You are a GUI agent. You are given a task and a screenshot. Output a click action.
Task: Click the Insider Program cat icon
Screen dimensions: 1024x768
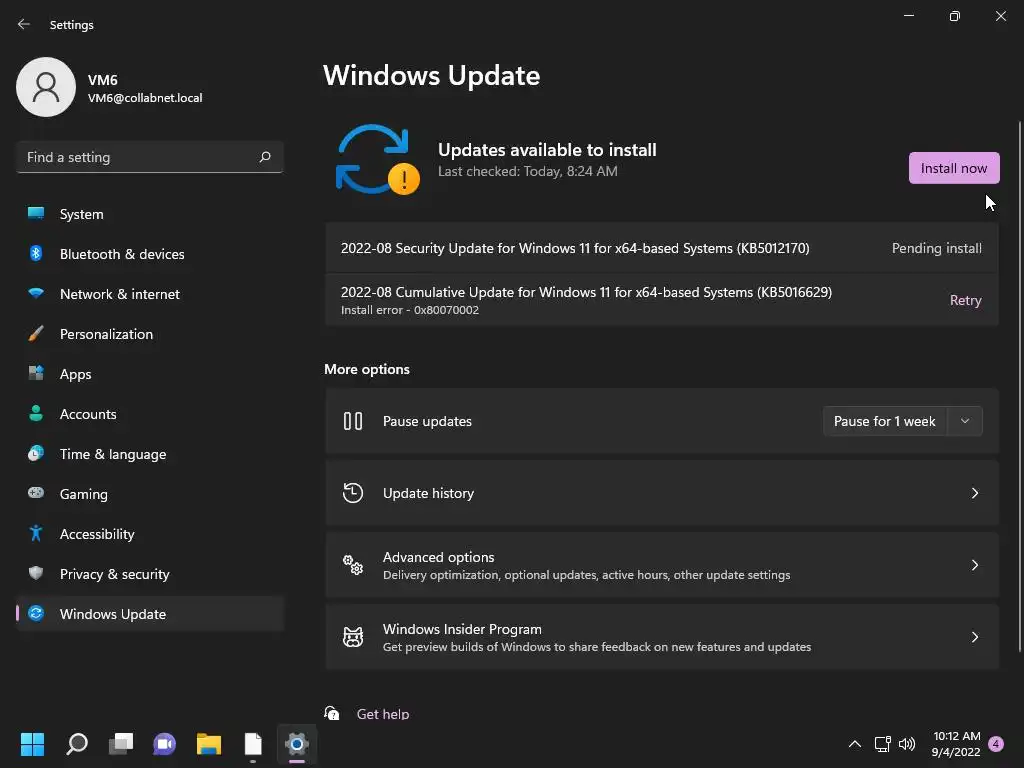tap(353, 637)
